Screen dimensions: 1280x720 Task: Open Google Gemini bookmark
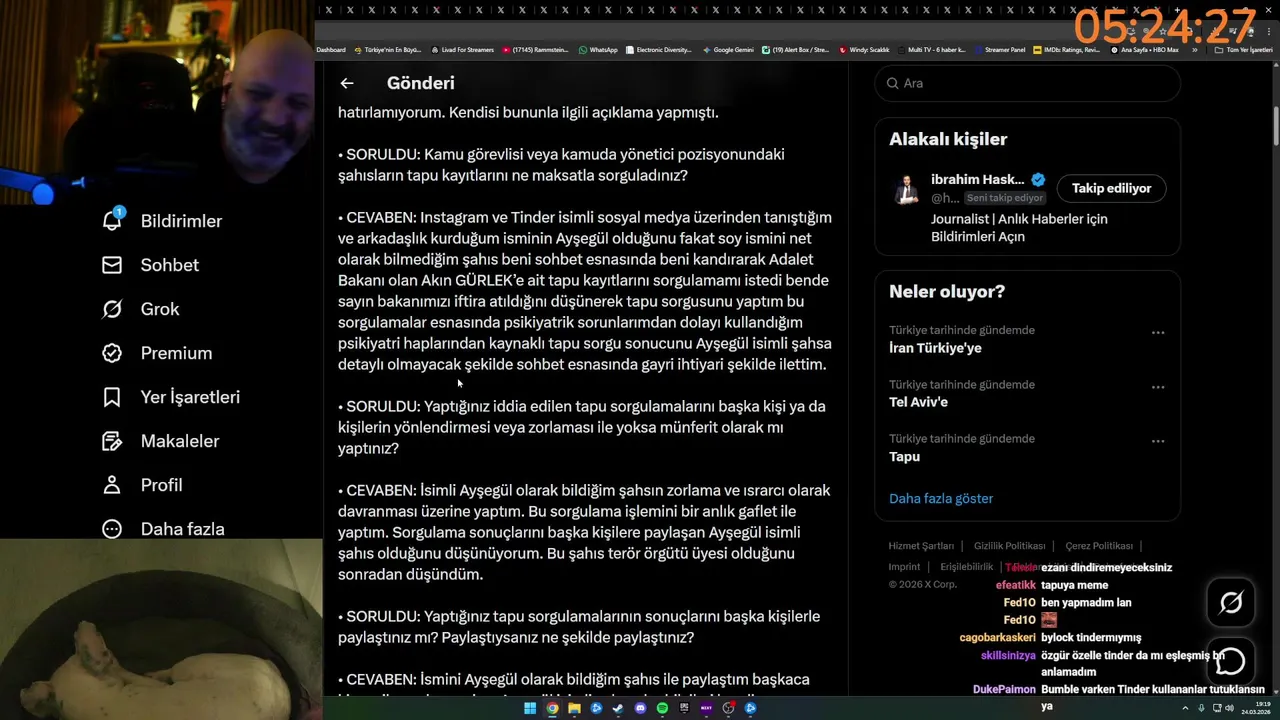(x=728, y=49)
